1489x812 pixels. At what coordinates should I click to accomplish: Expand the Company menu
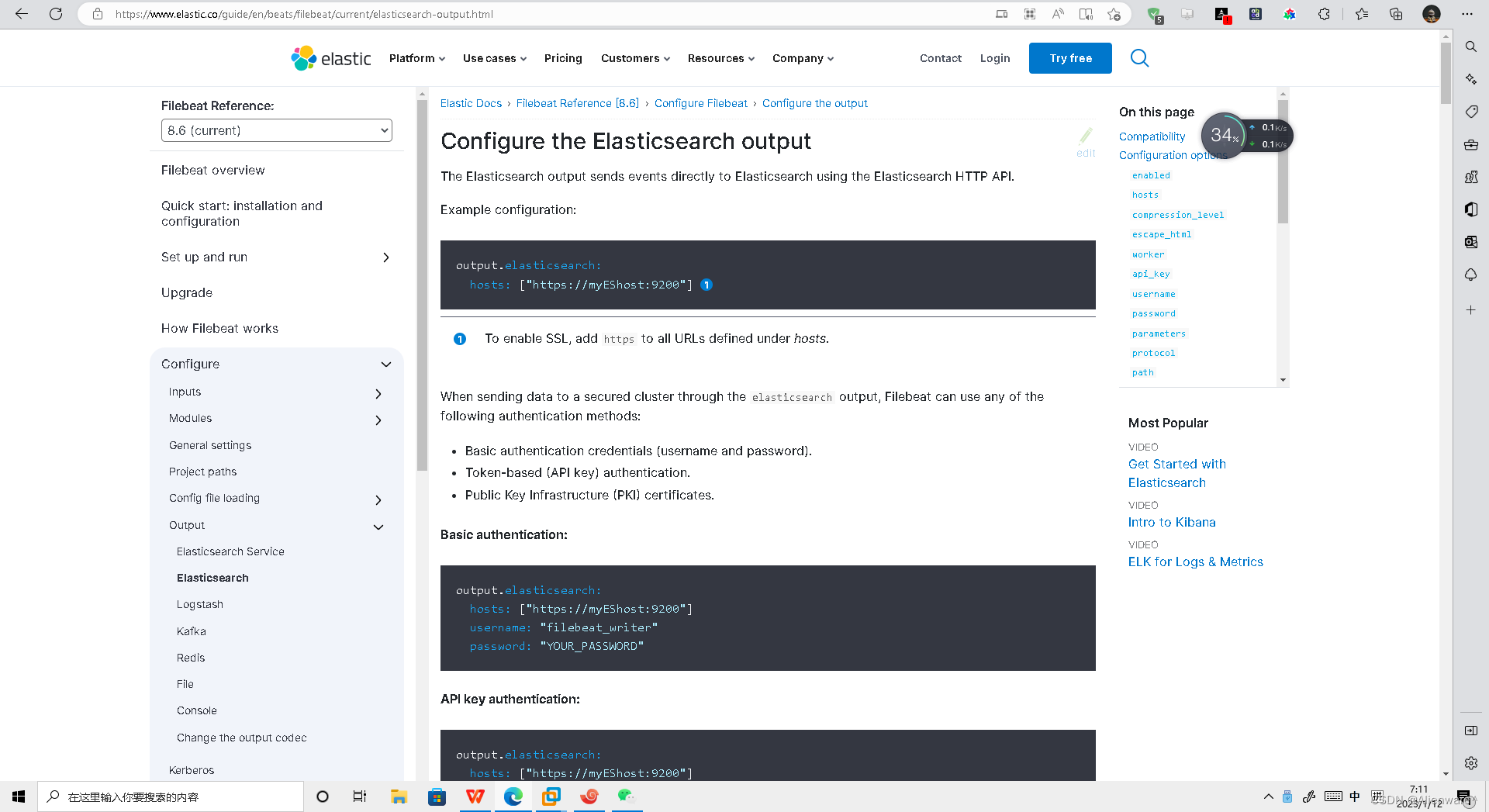click(803, 58)
